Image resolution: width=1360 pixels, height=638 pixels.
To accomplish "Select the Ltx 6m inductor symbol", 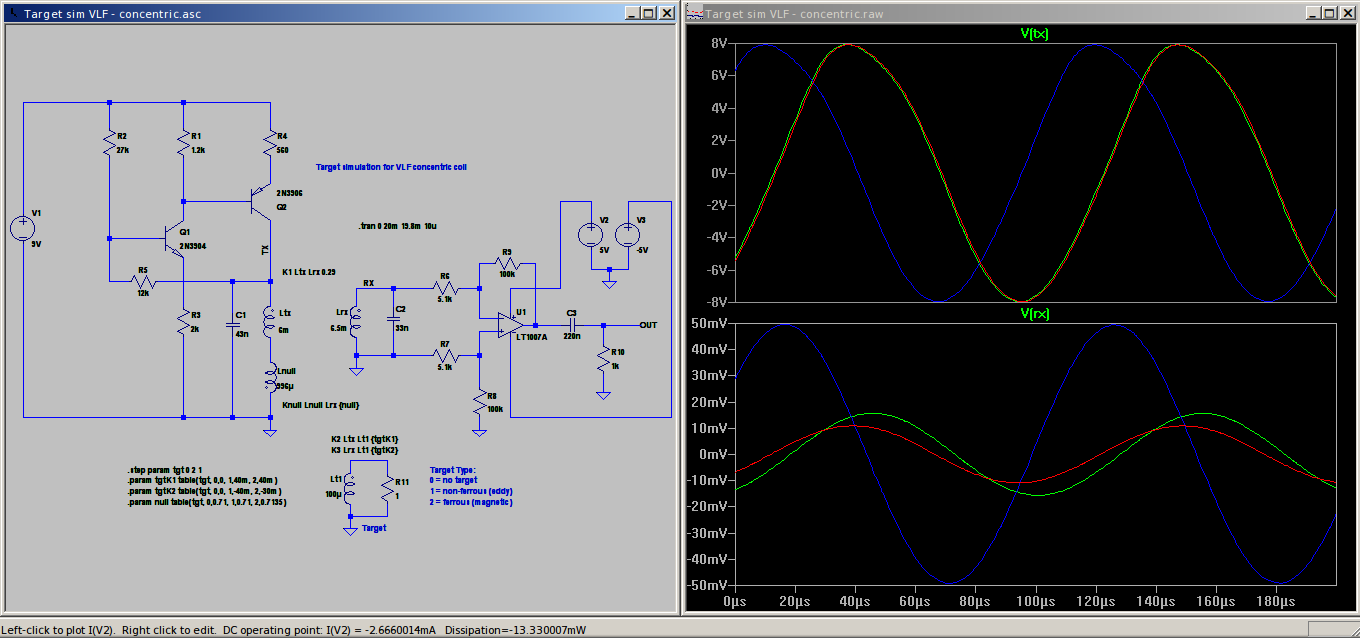I will (269, 324).
